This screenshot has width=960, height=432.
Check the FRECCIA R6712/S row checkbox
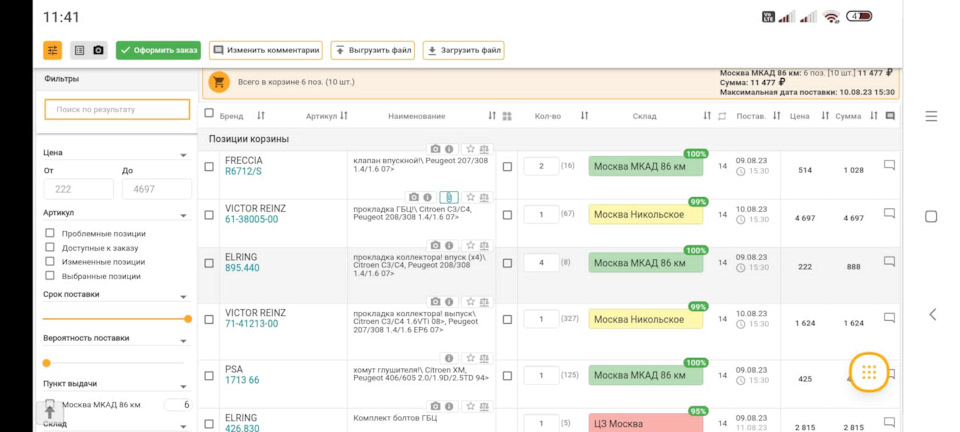(209, 166)
